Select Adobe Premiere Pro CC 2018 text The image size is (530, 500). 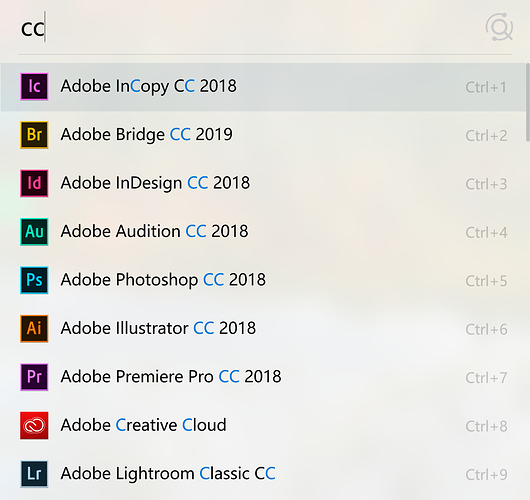(x=171, y=377)
